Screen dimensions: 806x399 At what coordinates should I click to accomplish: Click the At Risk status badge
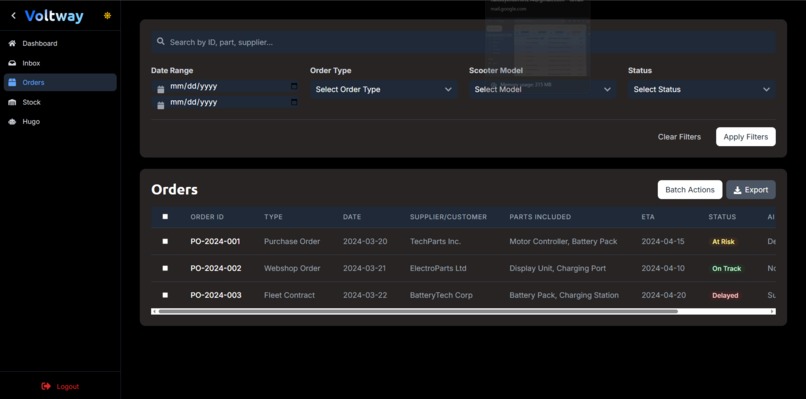[723, 242]
